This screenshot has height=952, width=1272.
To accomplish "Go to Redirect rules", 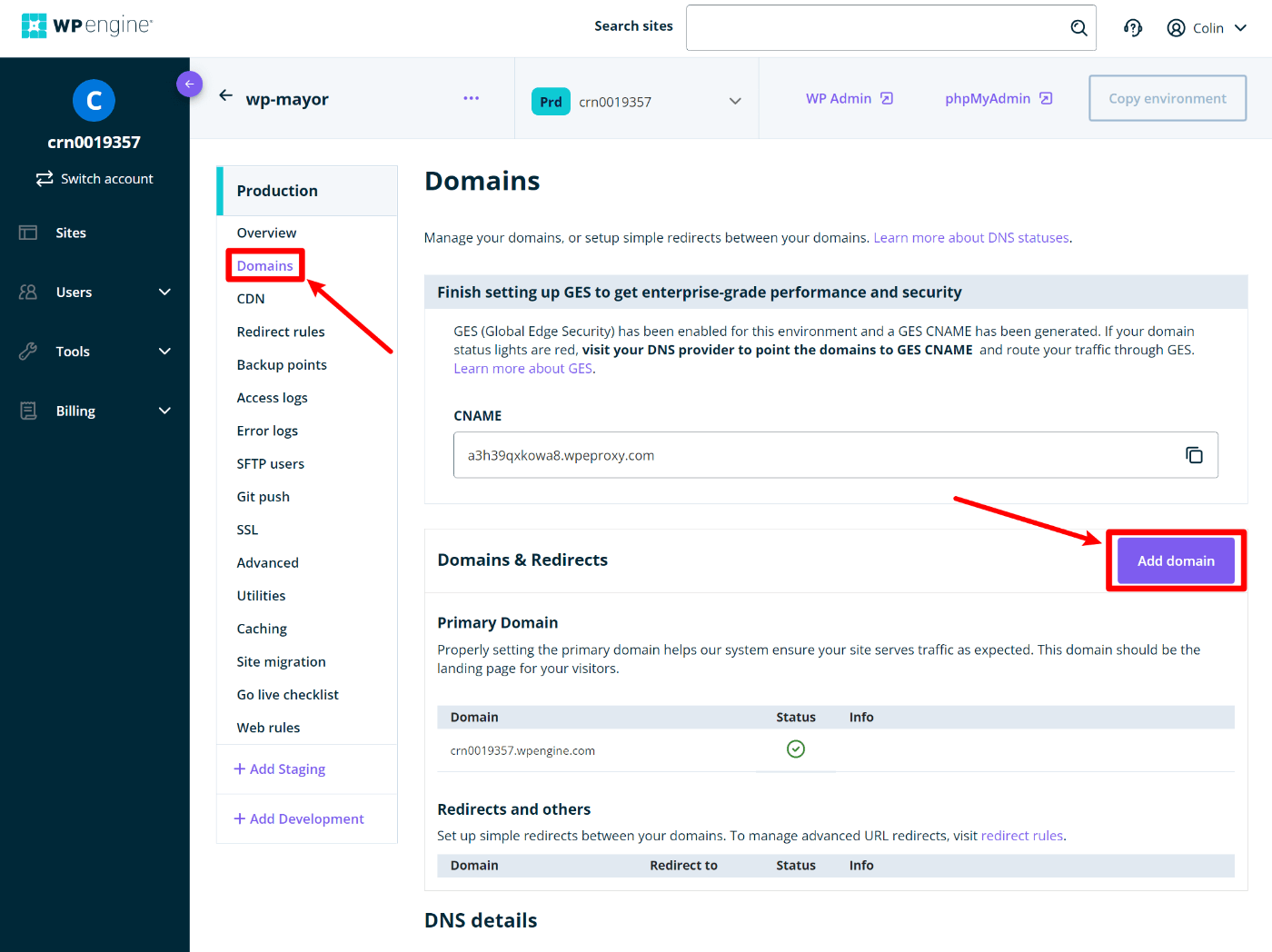I will click(281, 332).
